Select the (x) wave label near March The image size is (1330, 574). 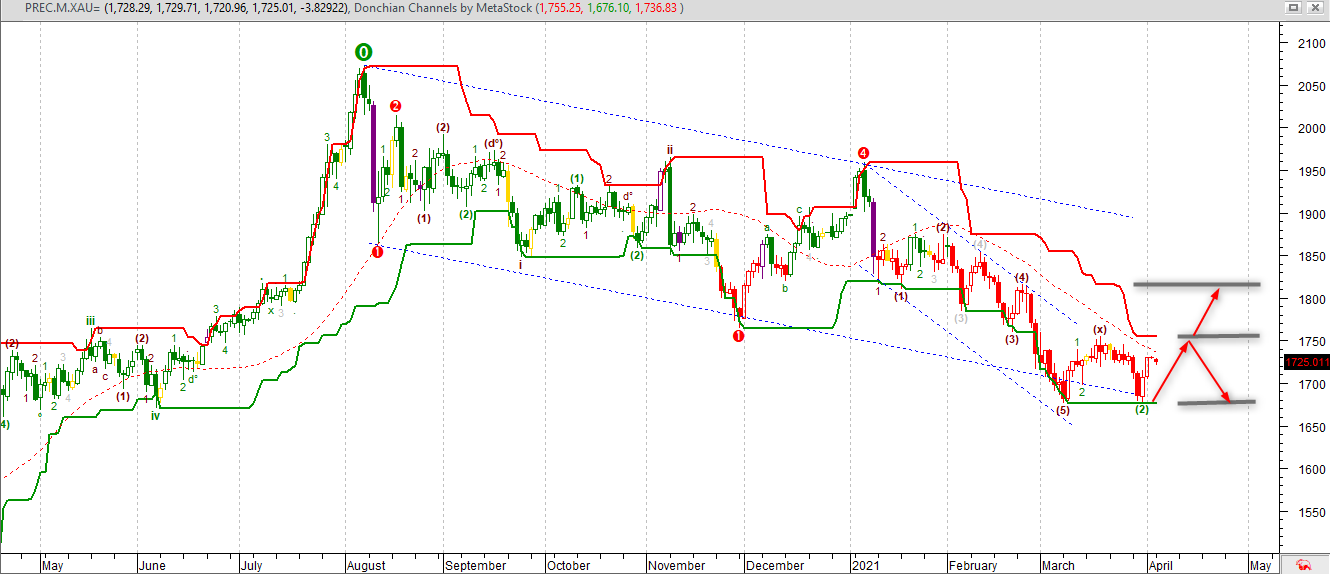click(x=1099, y=329)
